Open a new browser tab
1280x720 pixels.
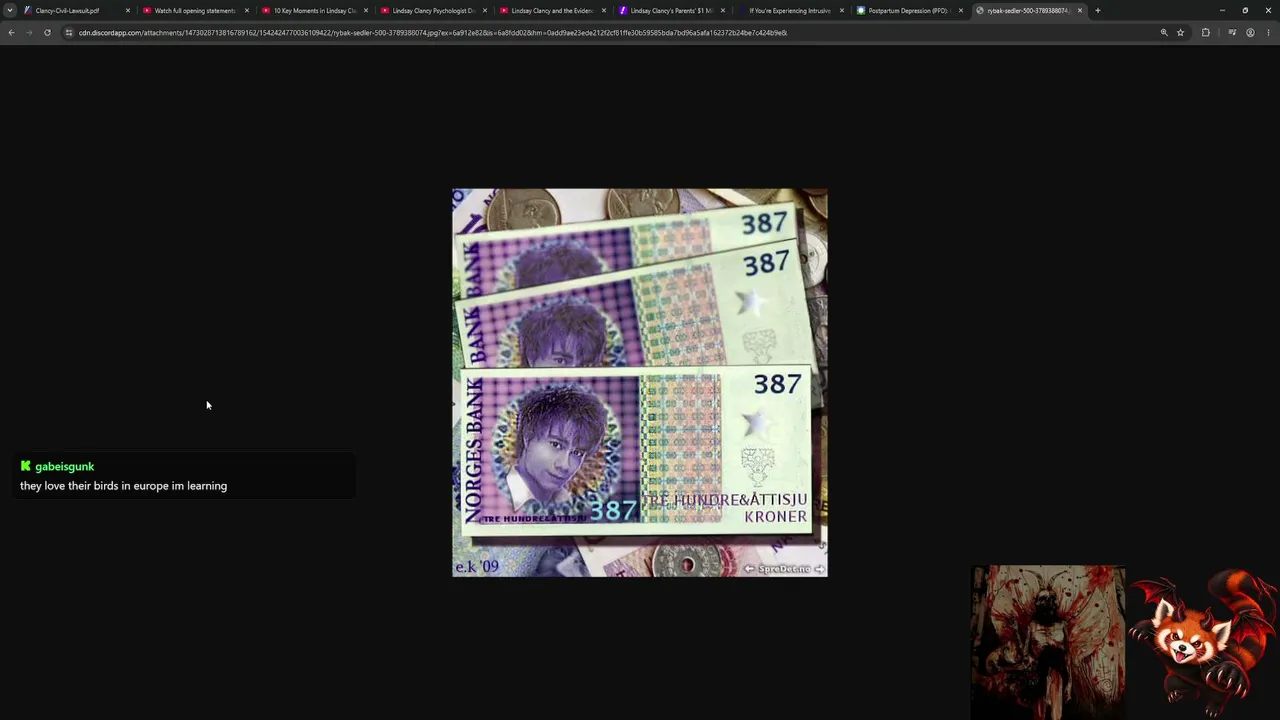[x=1098, y=10]
